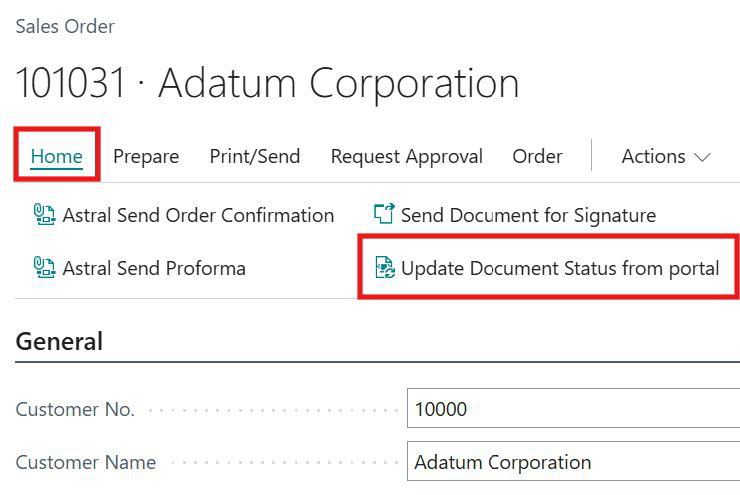Go to the Order tab
The height and width of the screenshot is (495, 740).
coord(537,156)
